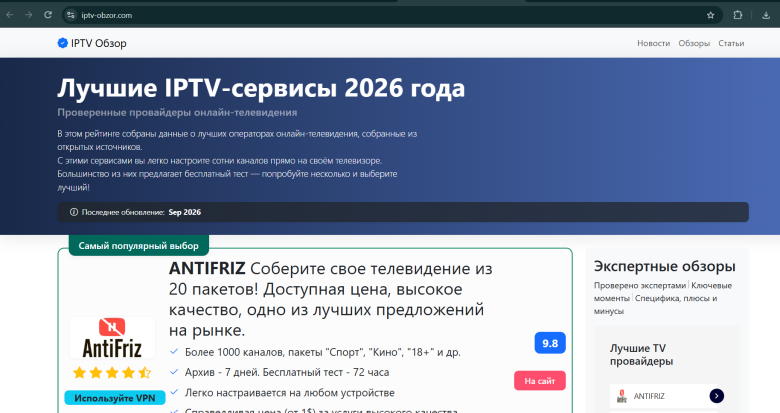Image resolution: width=780 pixels, height=413 pixels.
Task: Click the Экспертные обзоры heading
Action: (x=665, y=266)
